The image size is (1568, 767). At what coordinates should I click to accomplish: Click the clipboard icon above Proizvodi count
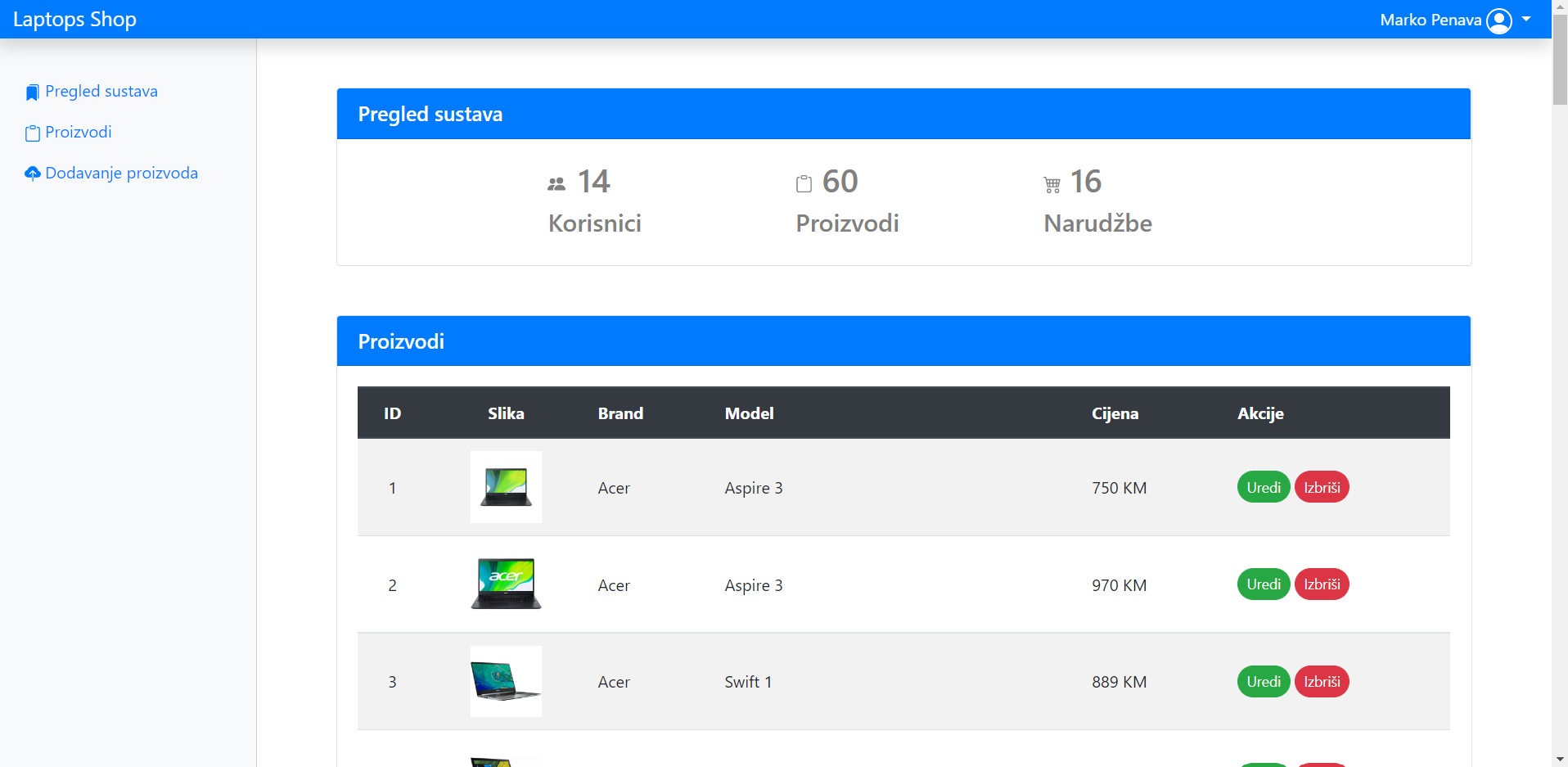[804, 182]
